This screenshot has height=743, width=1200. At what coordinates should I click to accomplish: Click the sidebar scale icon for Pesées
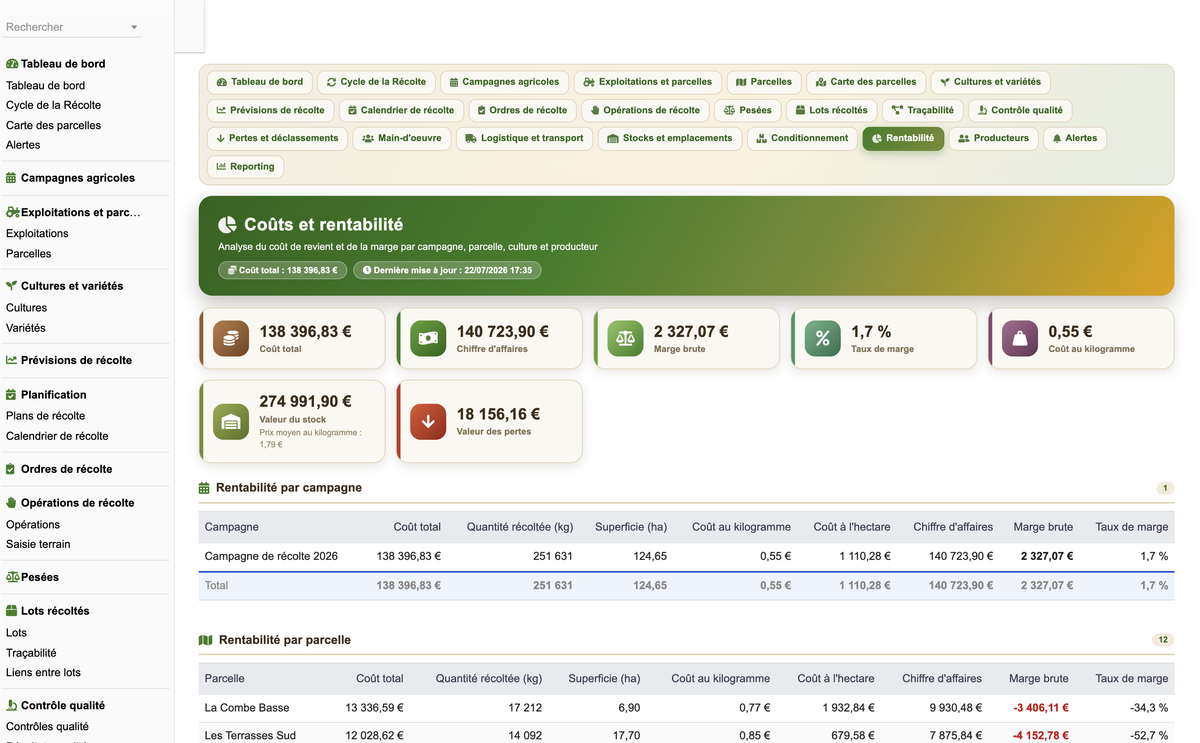tap(13, 577)
